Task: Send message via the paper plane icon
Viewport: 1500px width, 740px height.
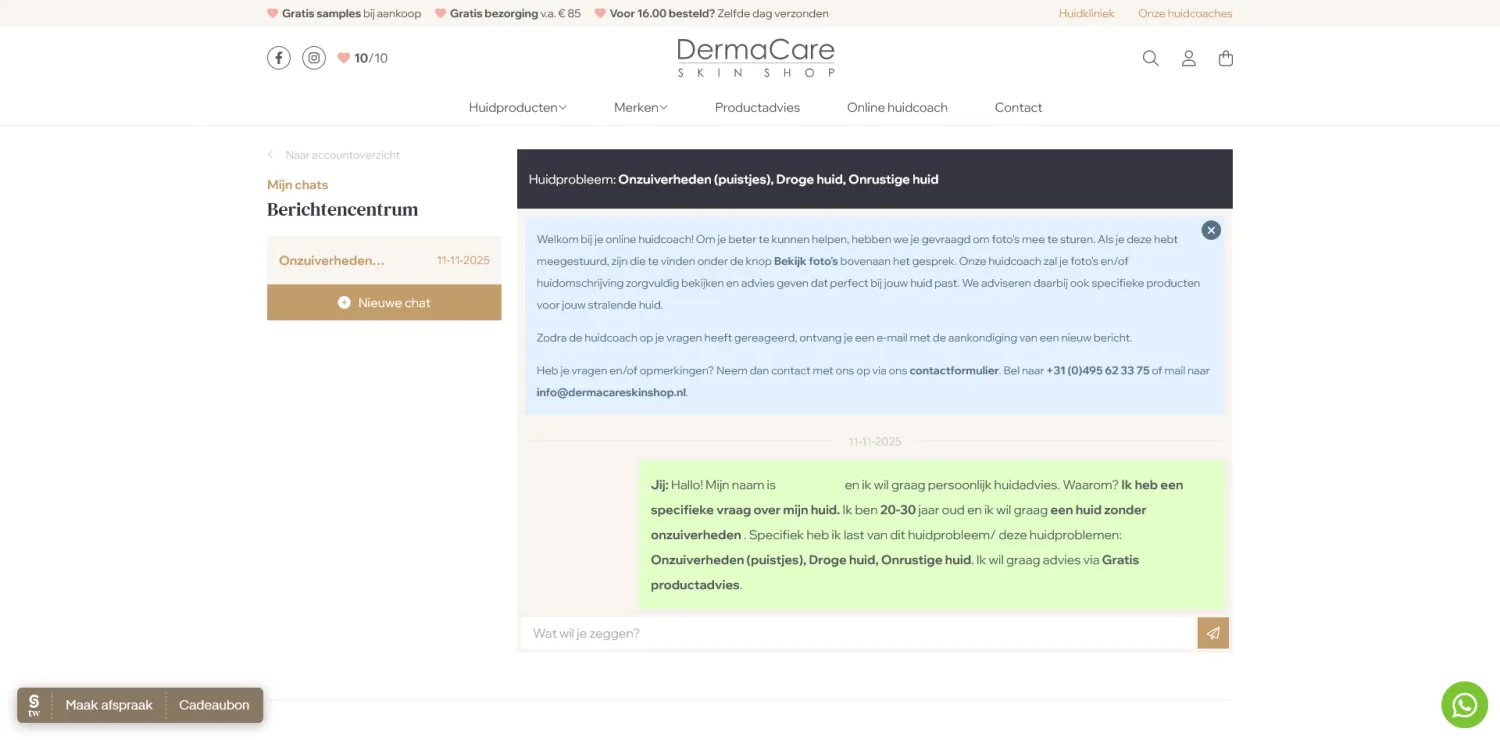Action: (1212, 632)
